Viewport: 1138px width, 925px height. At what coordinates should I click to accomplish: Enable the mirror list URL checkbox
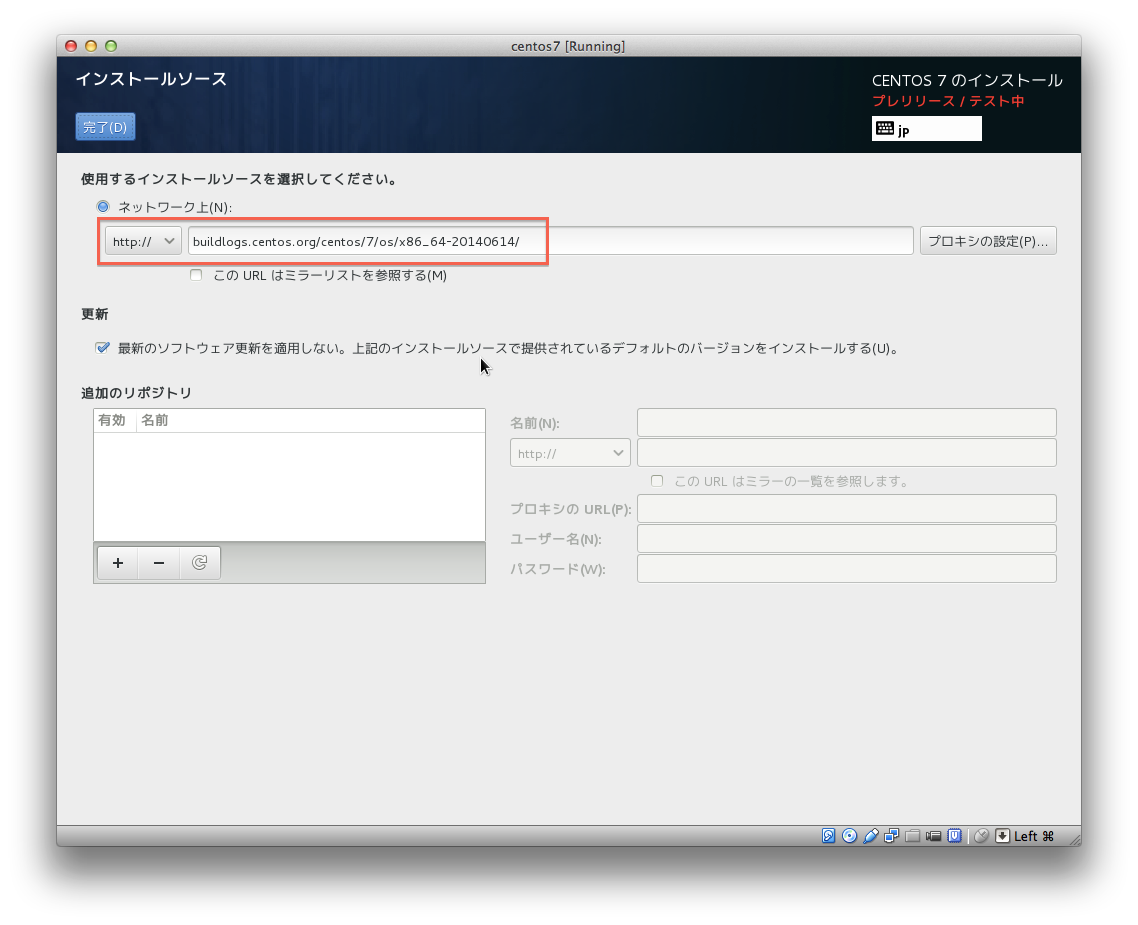coord(196,275)
